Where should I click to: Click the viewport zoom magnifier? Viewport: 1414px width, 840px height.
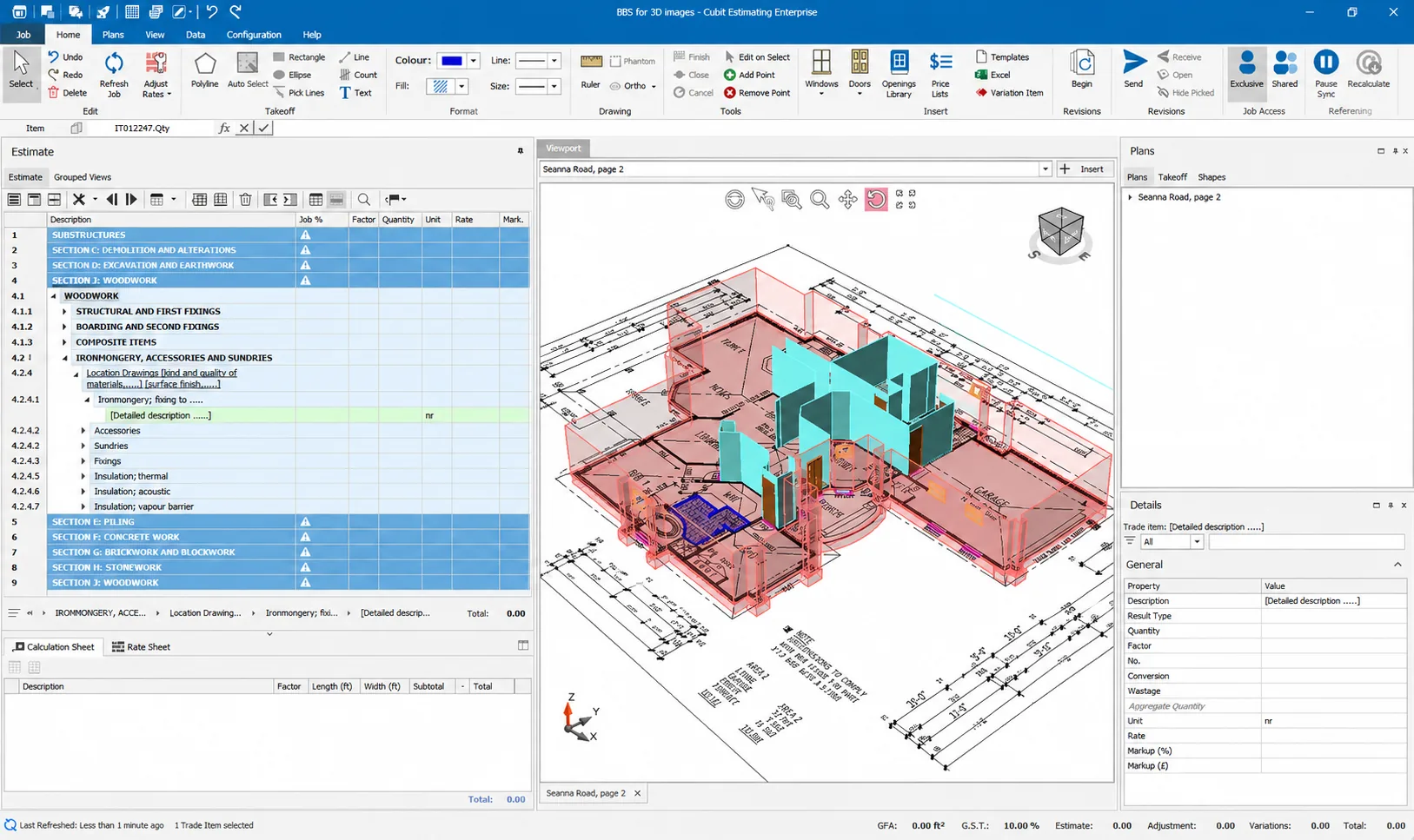(819, 200)
